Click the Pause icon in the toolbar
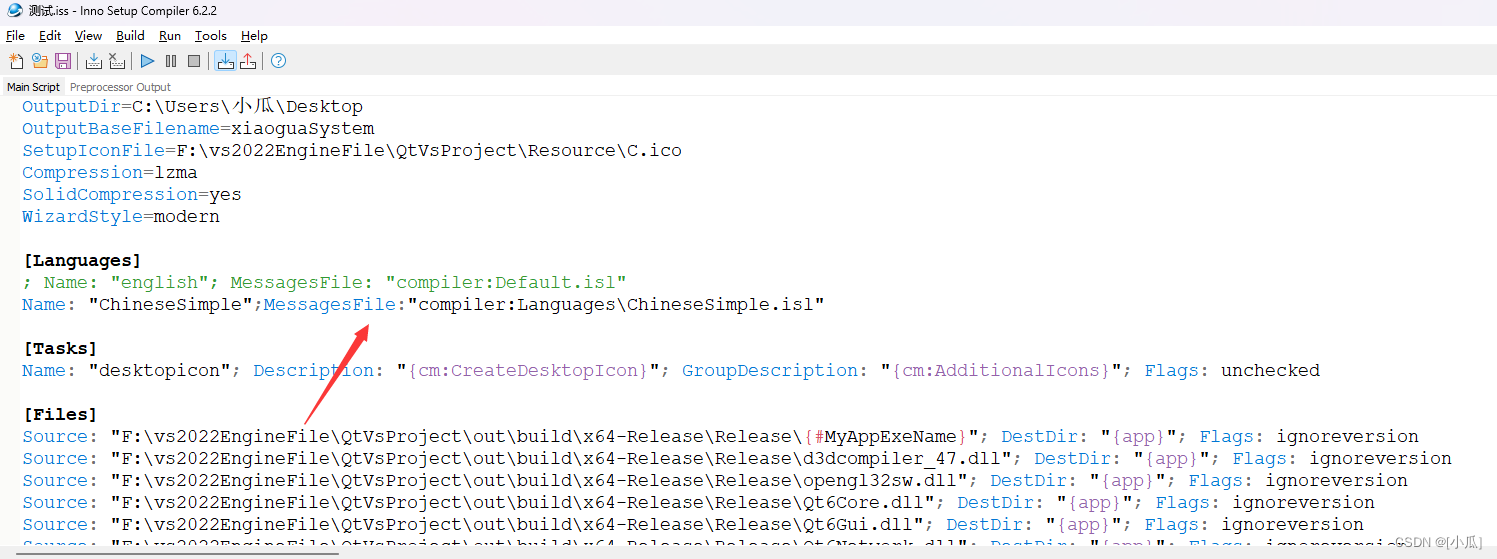Screen dimensions: 1497x559 pyautogui.click(x=171, y=61)
